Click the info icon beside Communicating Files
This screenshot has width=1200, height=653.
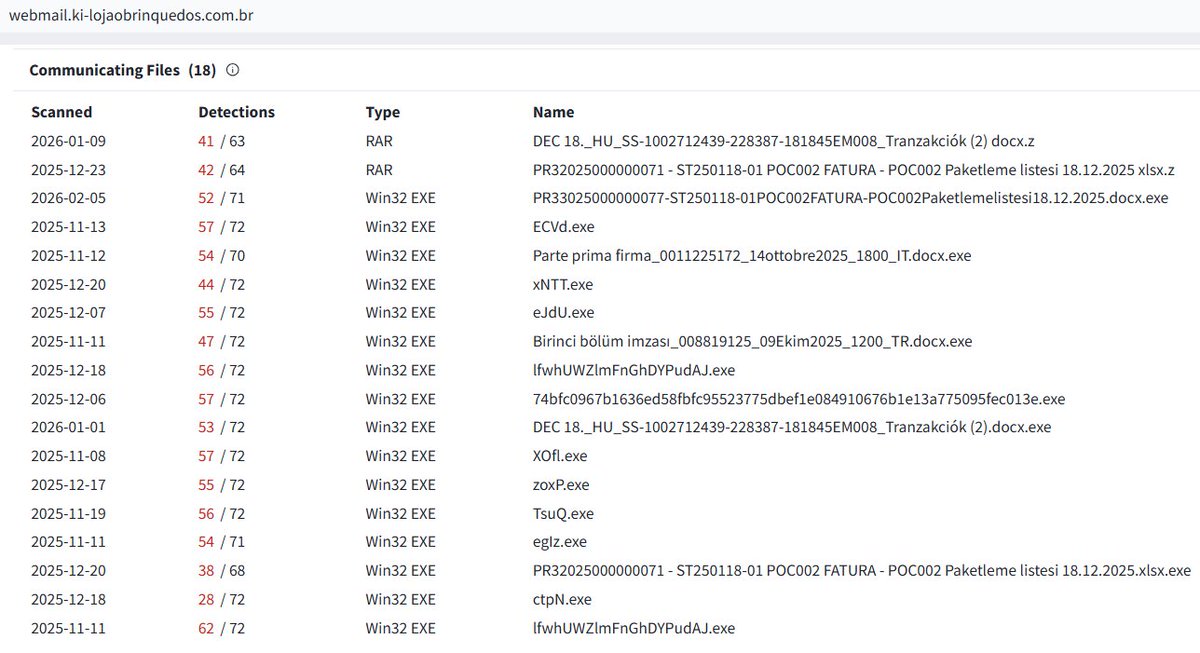[x=233, y=71]
